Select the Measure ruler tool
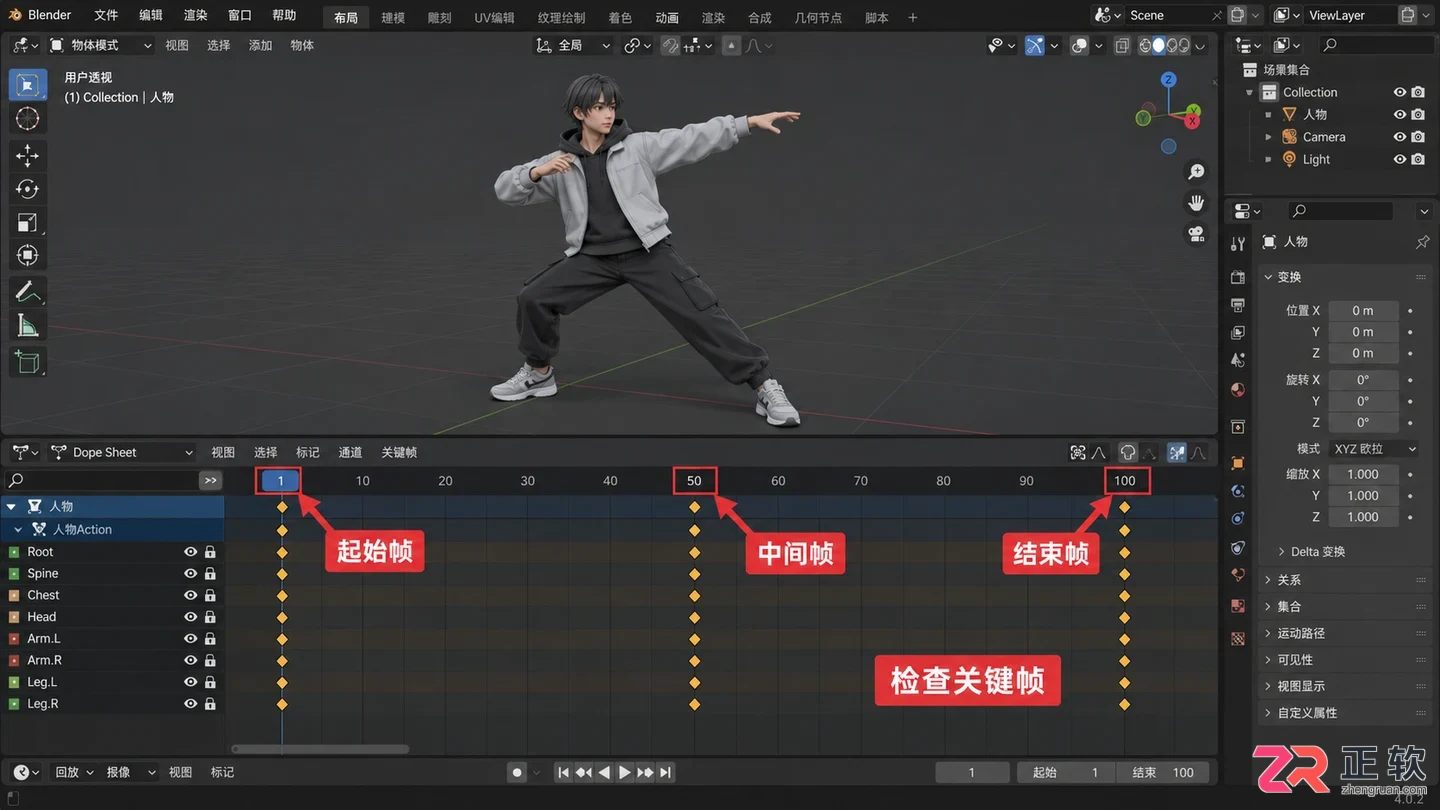Screen dimensions: 1440x810 (28, 326)
